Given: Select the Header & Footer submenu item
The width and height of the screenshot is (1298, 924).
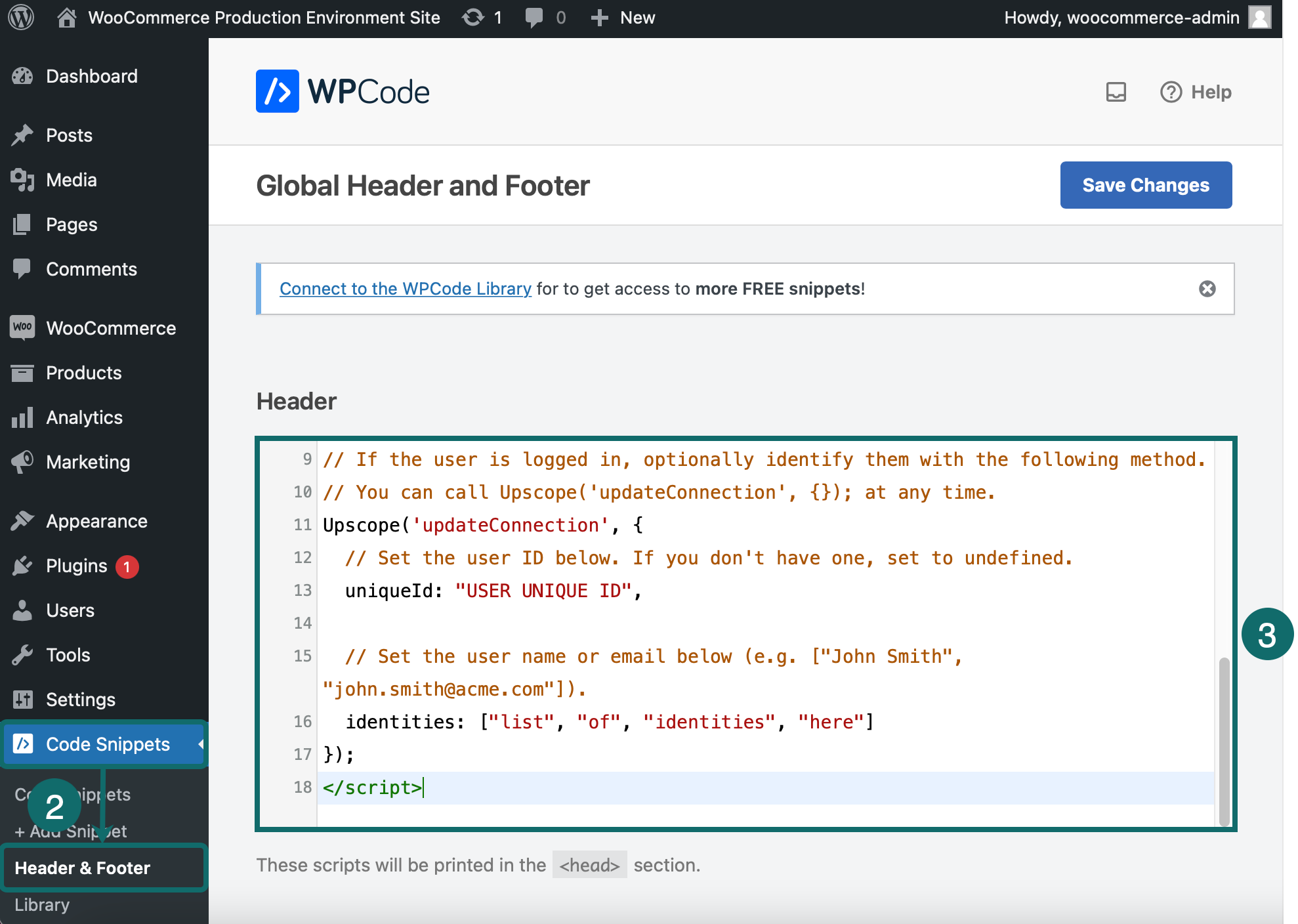Looking at the screenshot, I should click(x=83, y=868).
